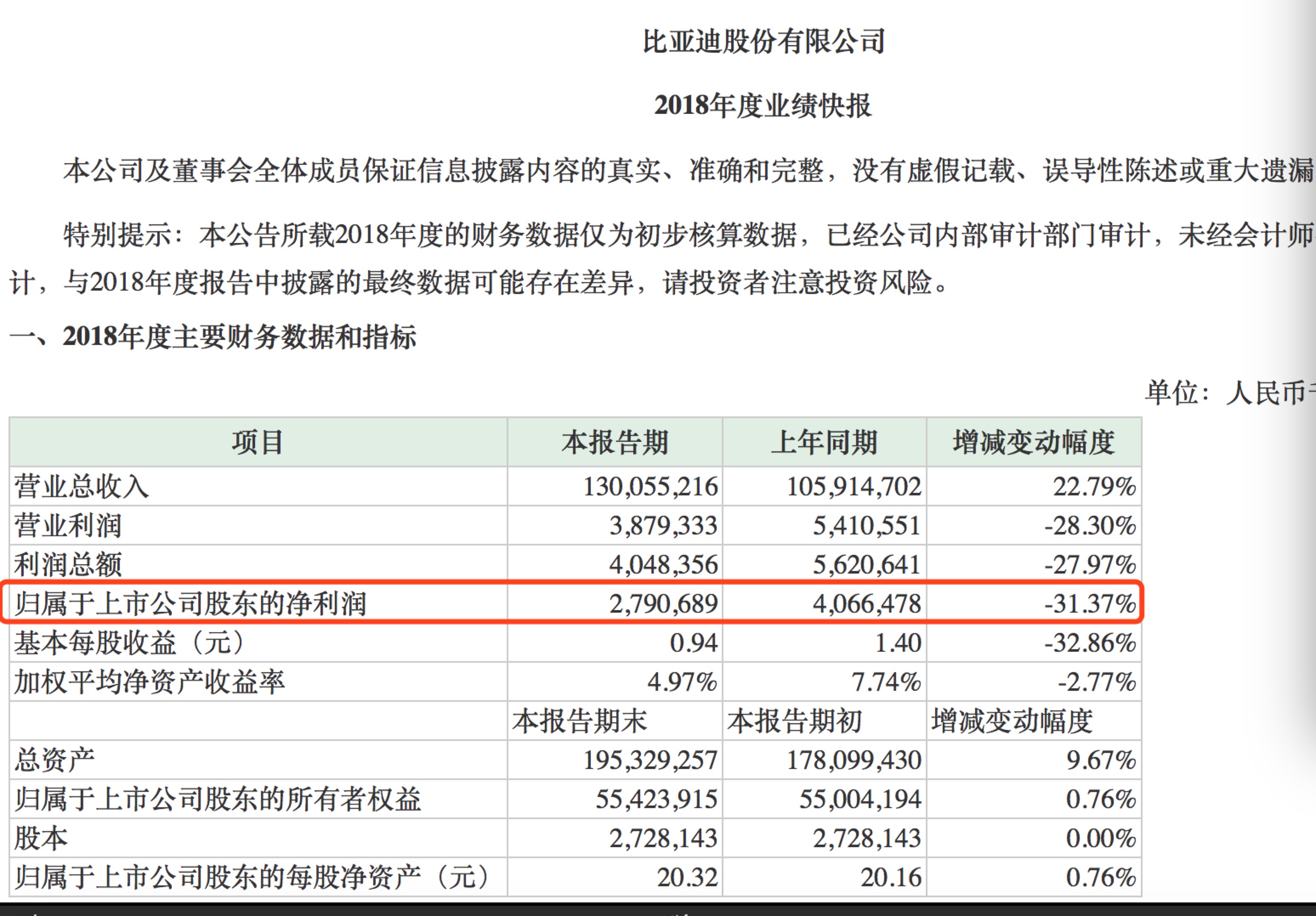Screen dimensions: 1316x916
Task: Select the value 105,914,702
Action: (854, 487)
